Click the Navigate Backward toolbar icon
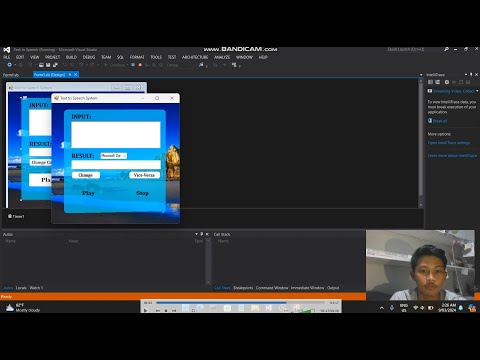The height and width of the screenshot is (360, 480). 10,65
